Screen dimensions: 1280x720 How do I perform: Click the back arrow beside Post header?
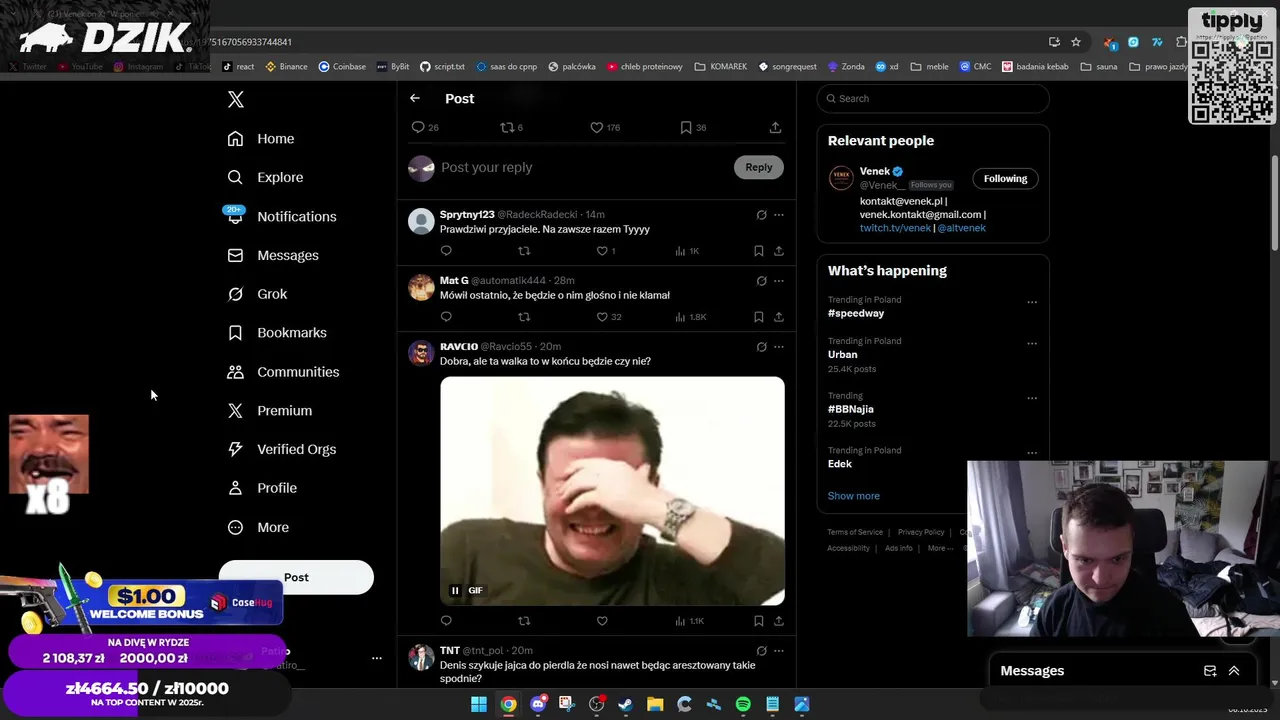click(415, 98)
